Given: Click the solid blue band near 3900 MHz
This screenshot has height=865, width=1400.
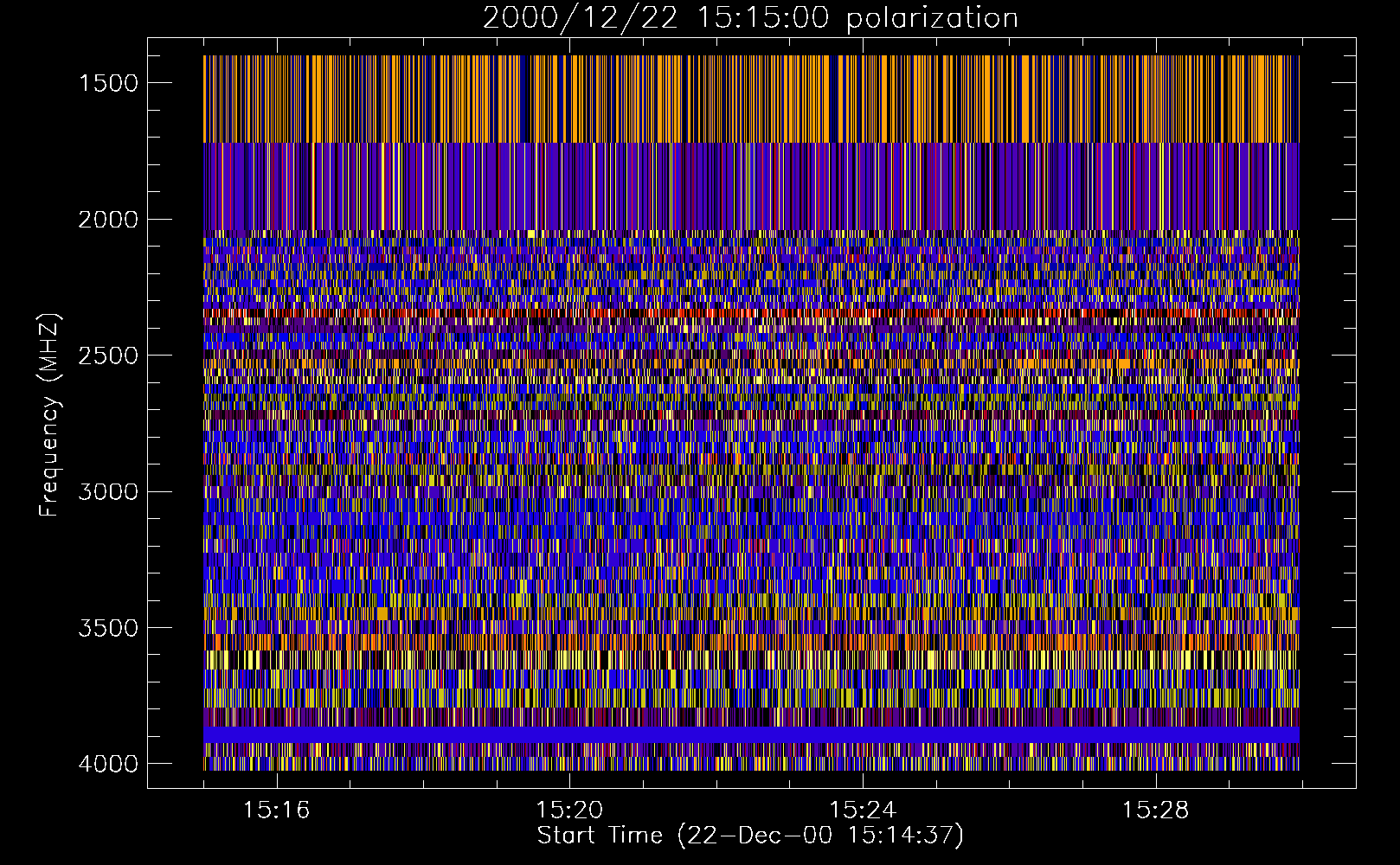Looking at the screenshot, I should (751, 734).
